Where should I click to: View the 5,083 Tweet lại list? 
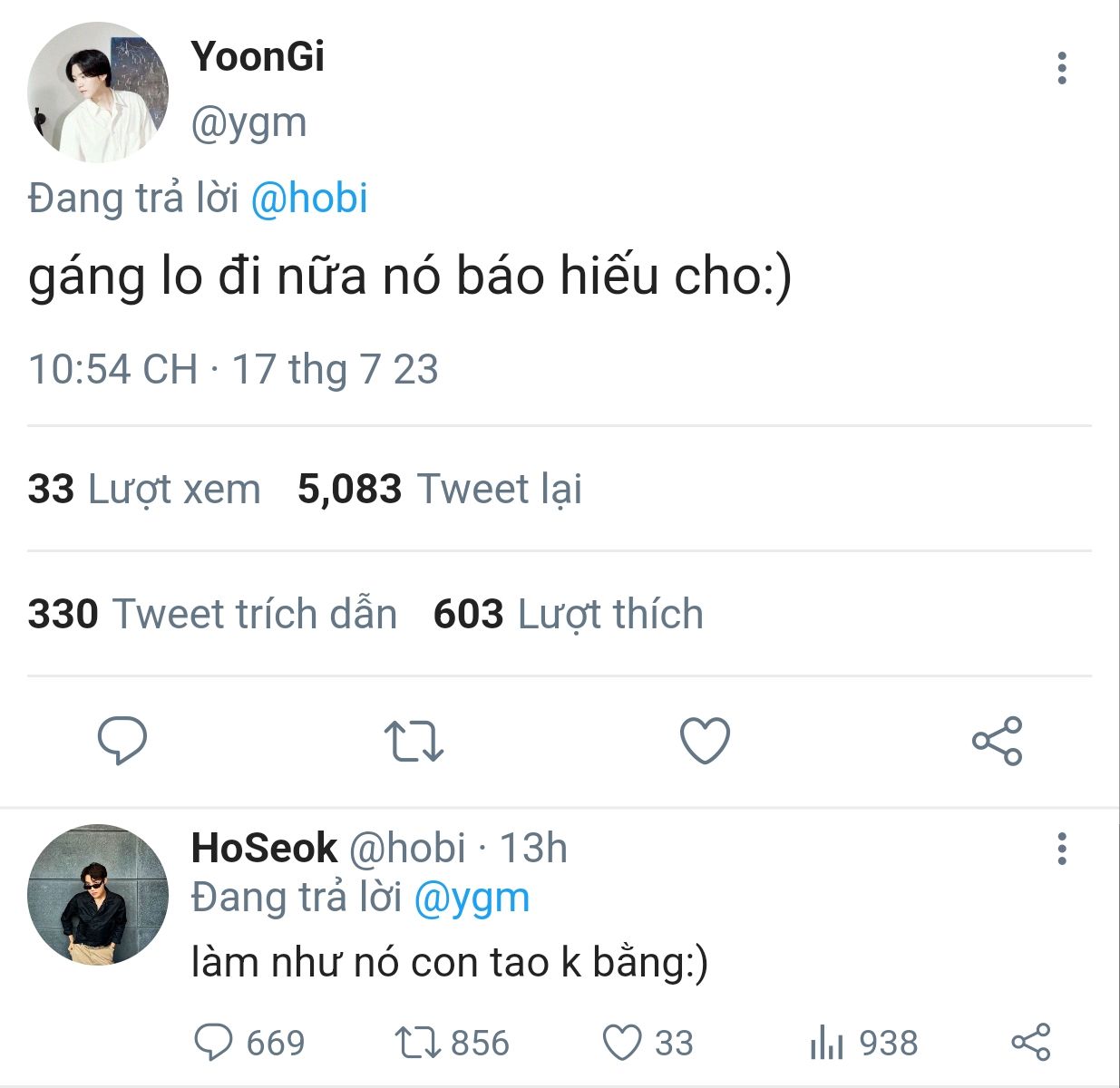[440, 490]
